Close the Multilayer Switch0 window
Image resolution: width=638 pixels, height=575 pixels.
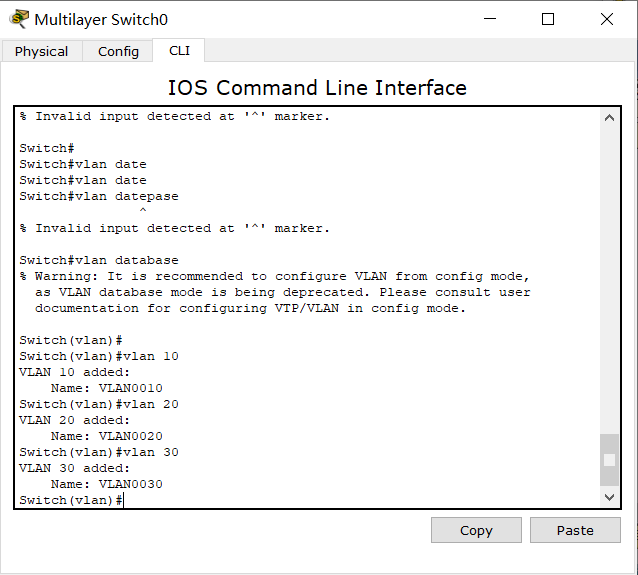tap(607, 19)
